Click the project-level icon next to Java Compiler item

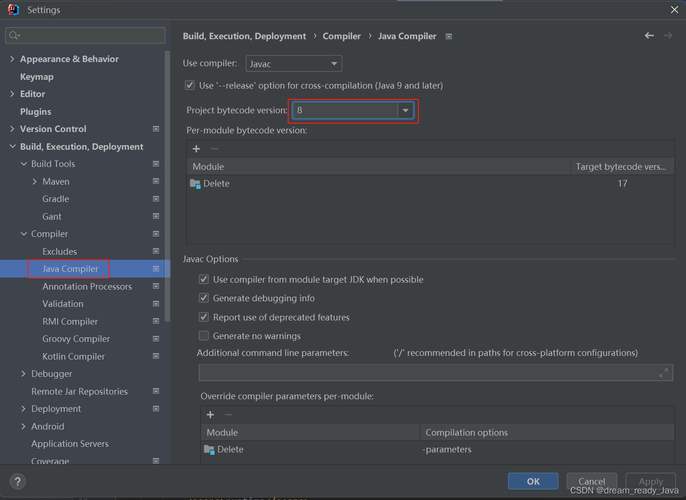(x=156, y=269)
